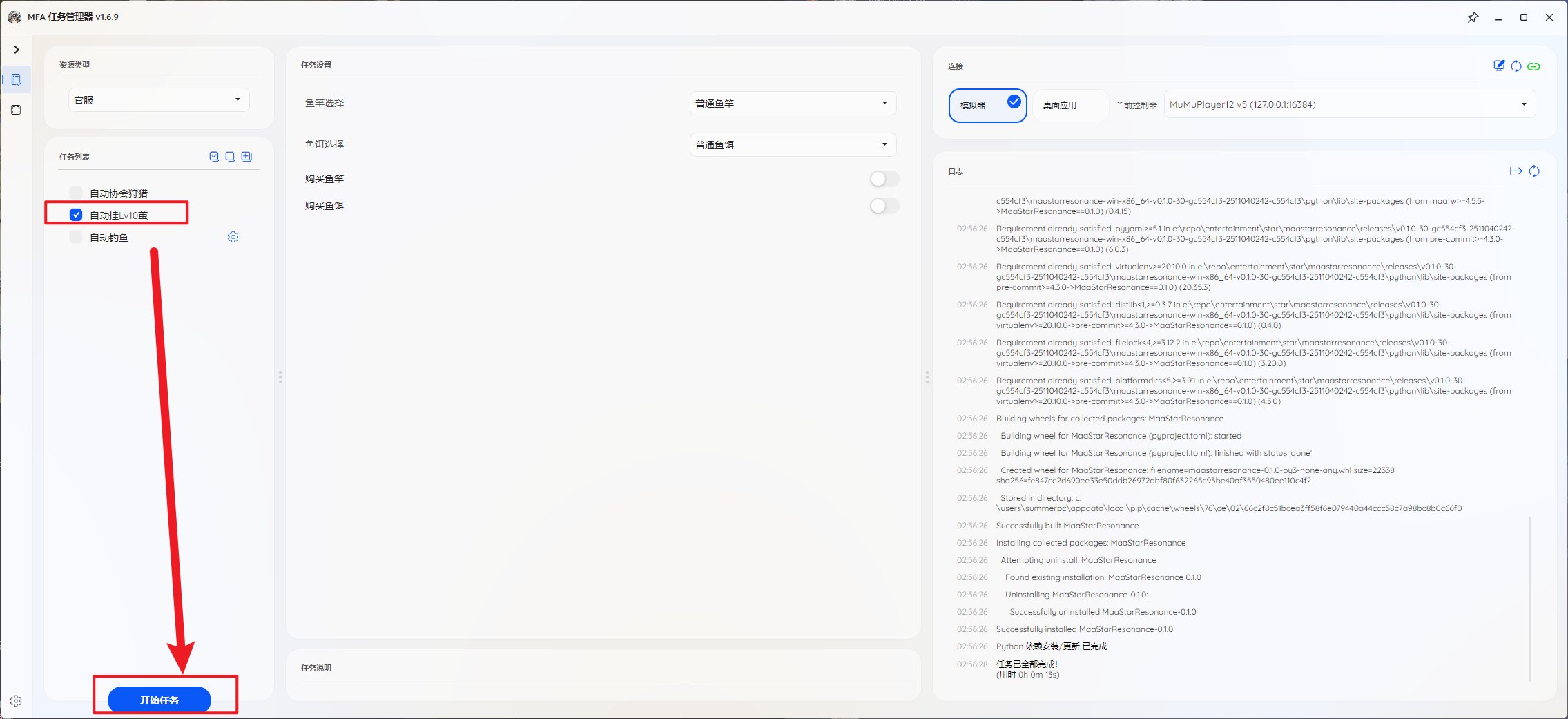
Task: Click the deselect-all tasks icon
Action: (x=230, y=157)
